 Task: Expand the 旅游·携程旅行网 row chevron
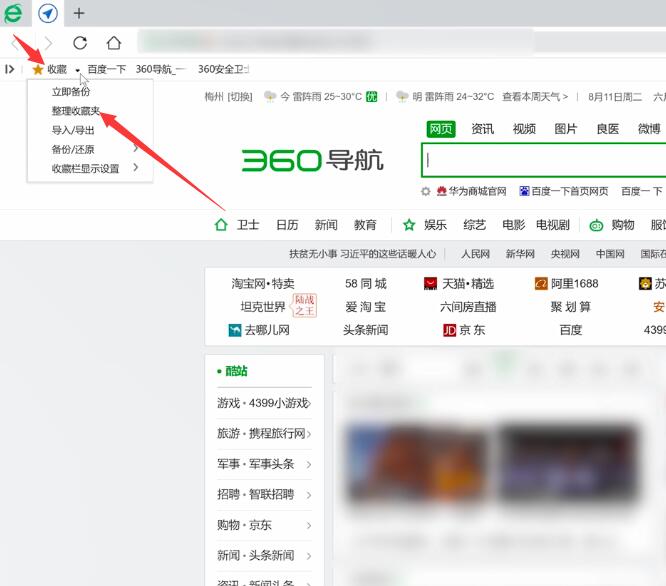tap(309, 434)
